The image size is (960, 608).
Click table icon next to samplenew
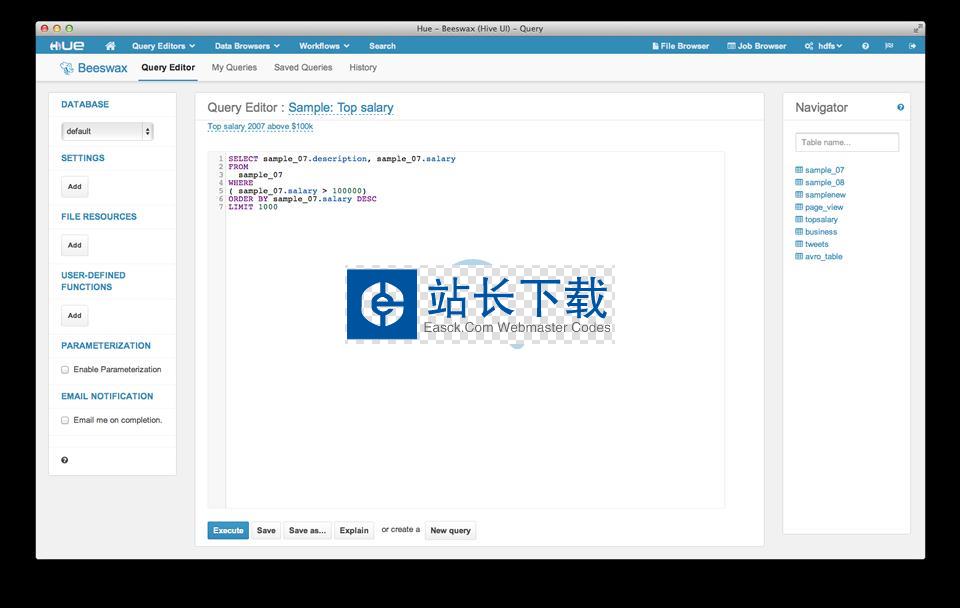click(799, 194)
